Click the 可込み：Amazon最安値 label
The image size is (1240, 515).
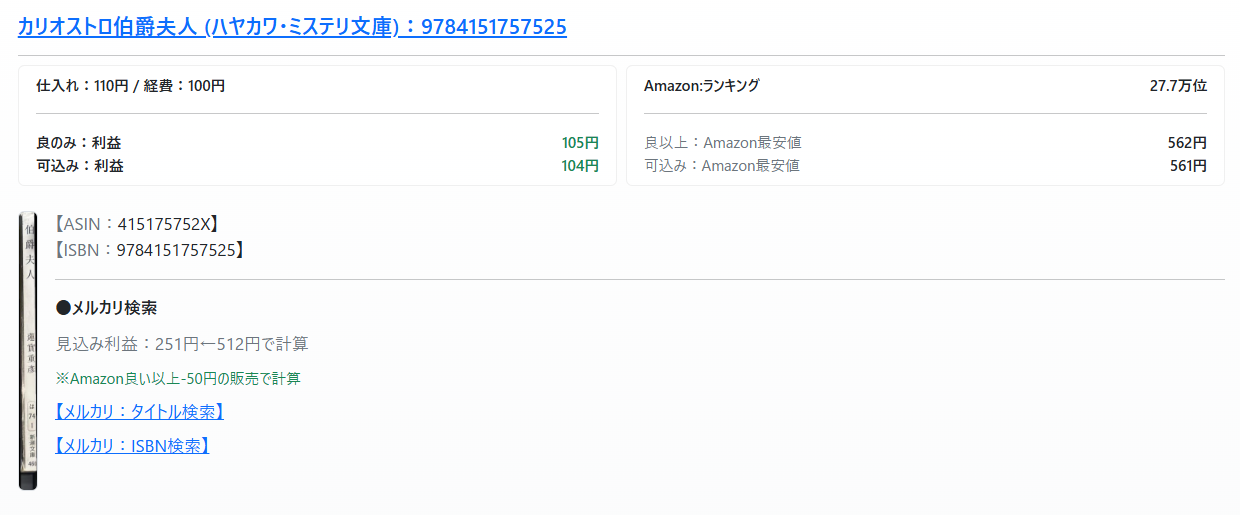[722, 166]
